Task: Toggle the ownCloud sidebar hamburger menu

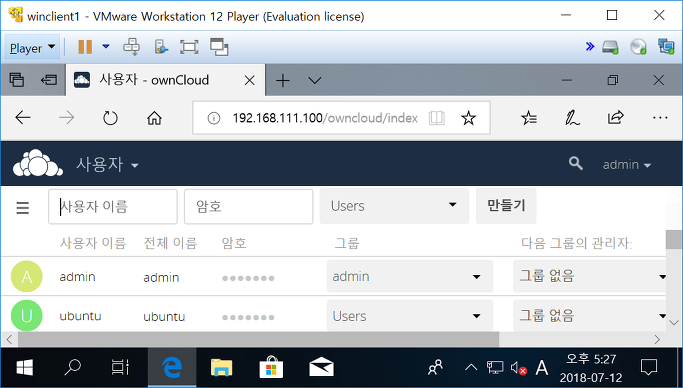Action: click(23, 208)
